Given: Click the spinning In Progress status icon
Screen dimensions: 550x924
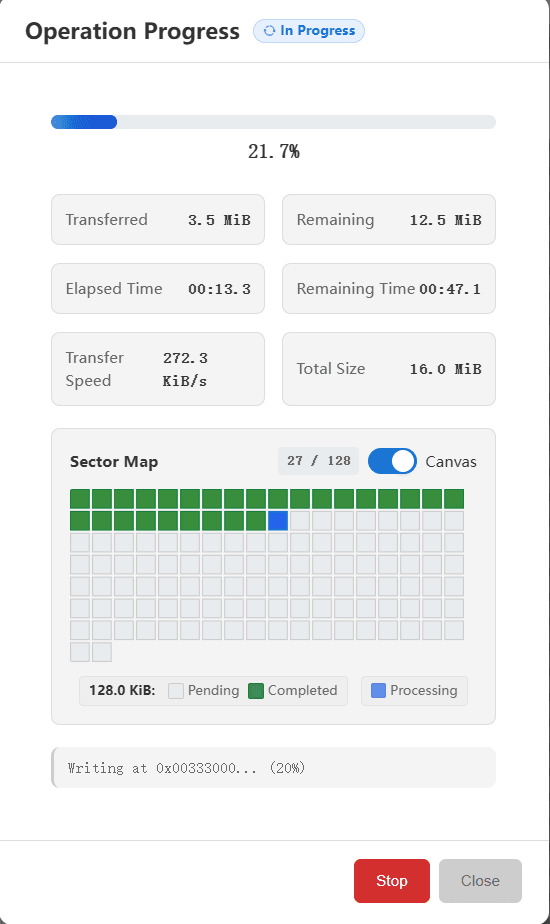Looking at the screenshot, I should (269, 31).
